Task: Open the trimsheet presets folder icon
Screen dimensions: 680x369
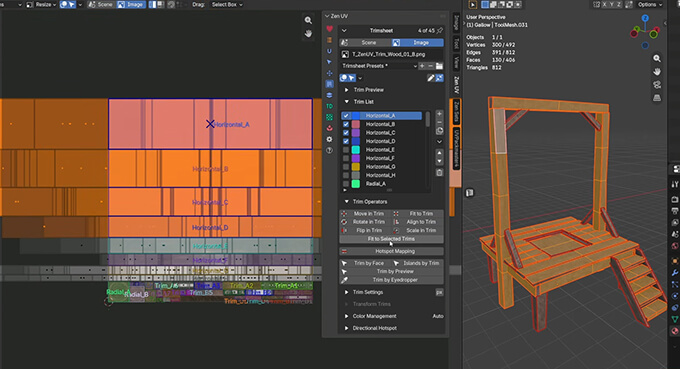Action: [x=439, y=66]
